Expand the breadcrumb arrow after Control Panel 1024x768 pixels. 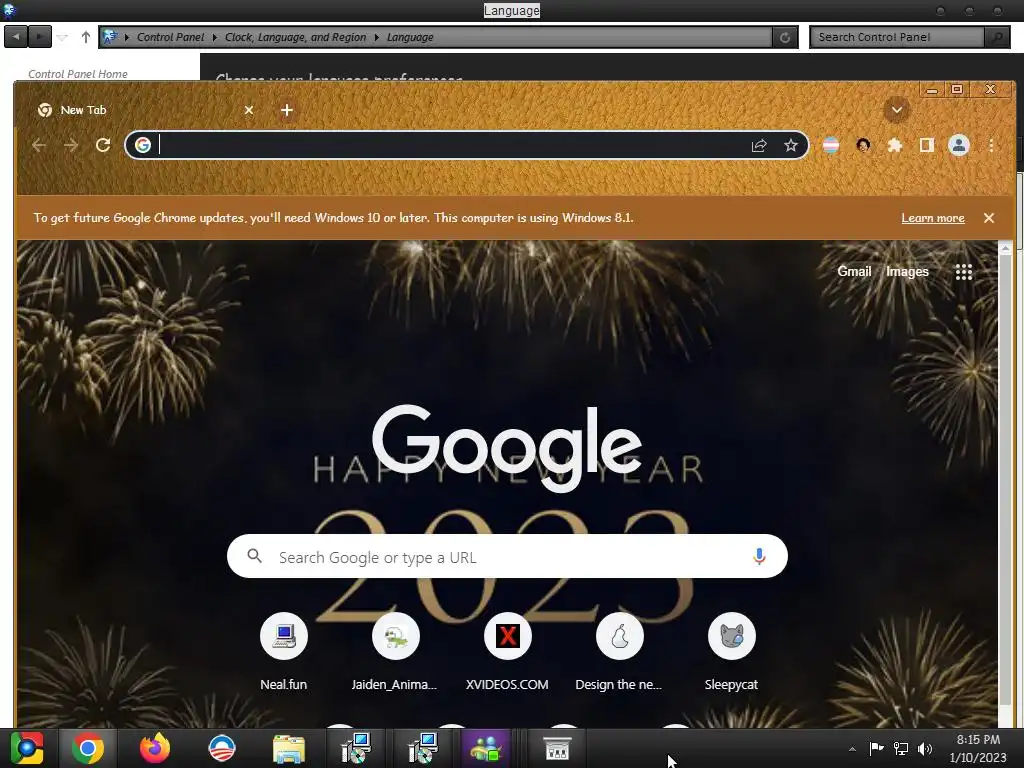point(214,37)
